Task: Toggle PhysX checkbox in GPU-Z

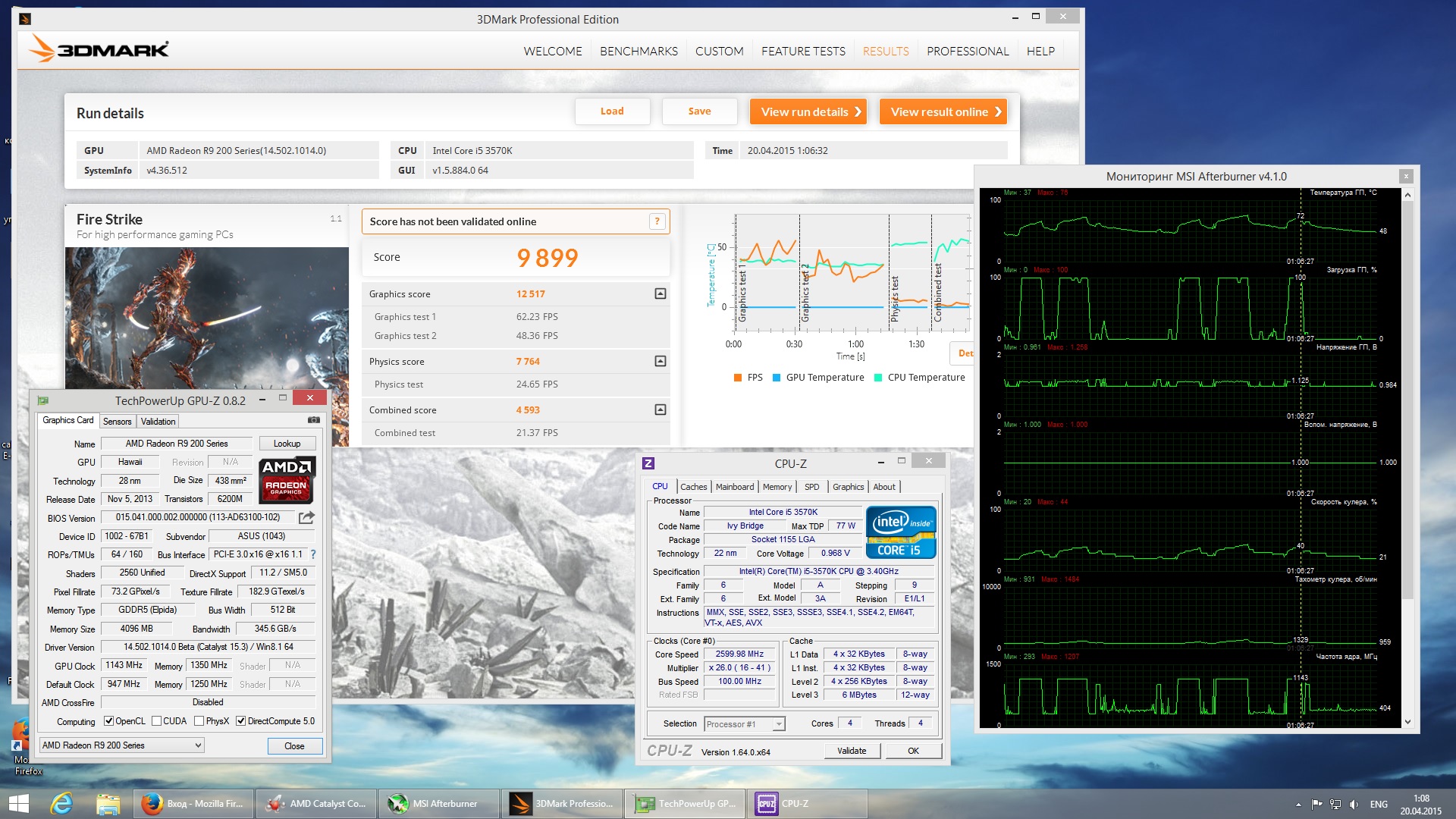Action: 199,721
